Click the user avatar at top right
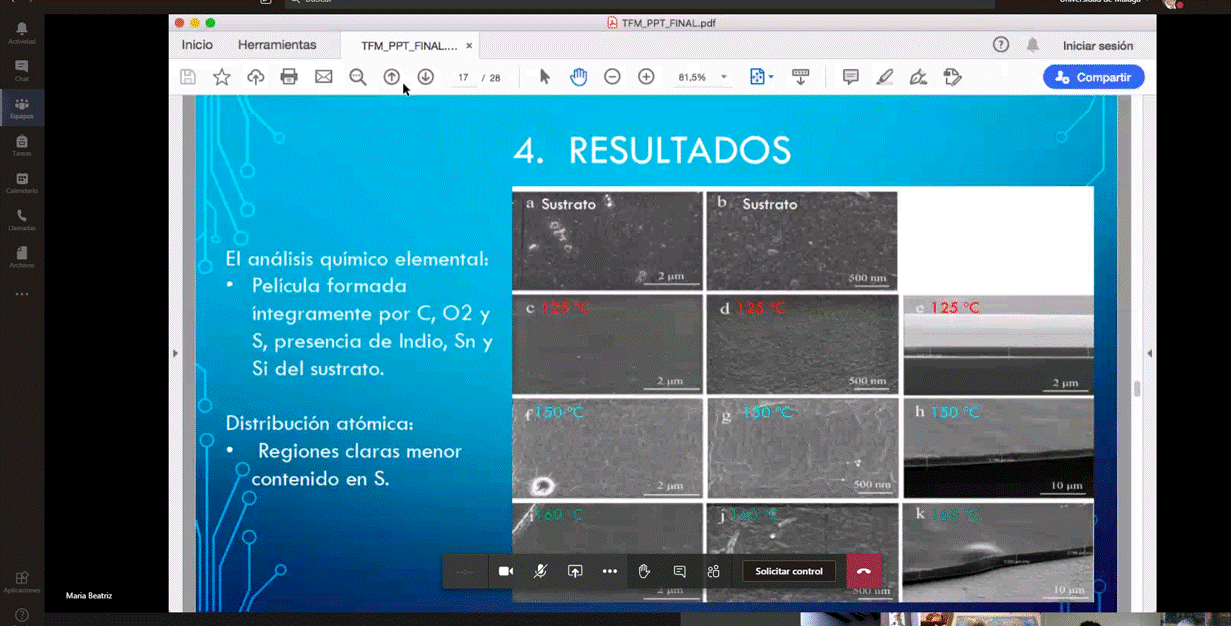 coord(1171,3)
